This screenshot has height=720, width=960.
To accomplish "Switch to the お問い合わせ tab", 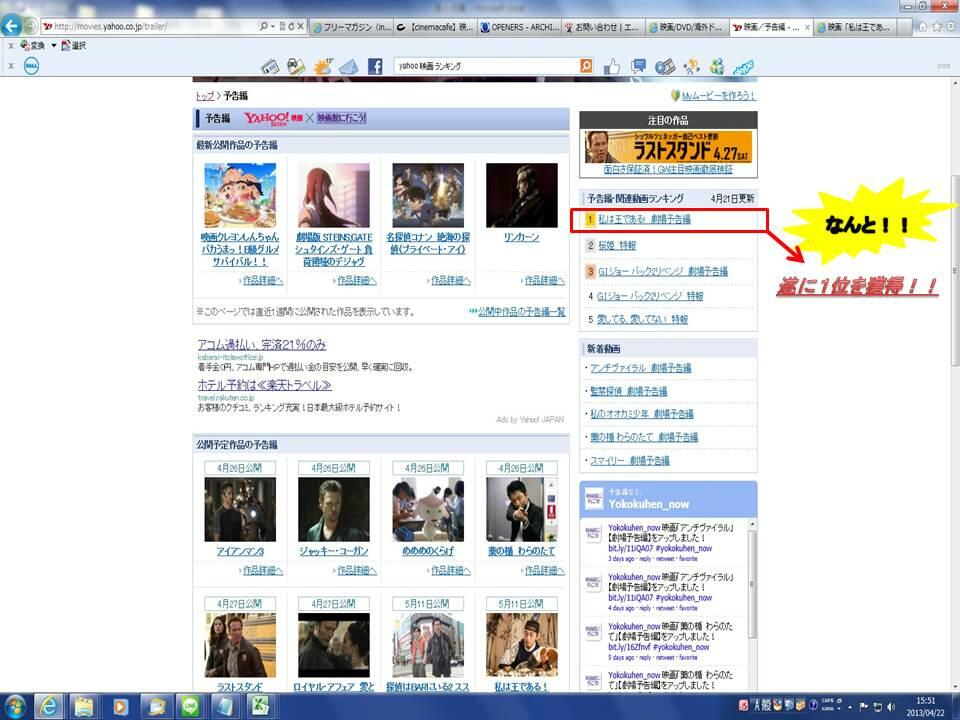I will click(603, 27).
